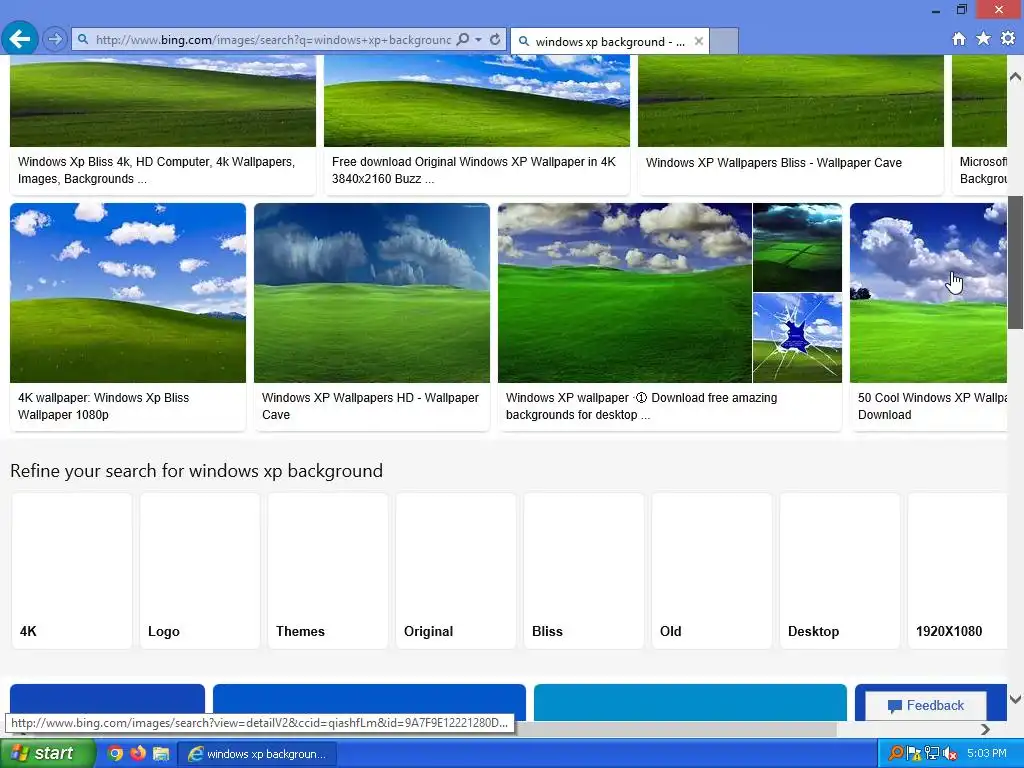Refine search with the 'Desktop' card
This screenshot has width=1024, height=768.
tap(840, 571)
